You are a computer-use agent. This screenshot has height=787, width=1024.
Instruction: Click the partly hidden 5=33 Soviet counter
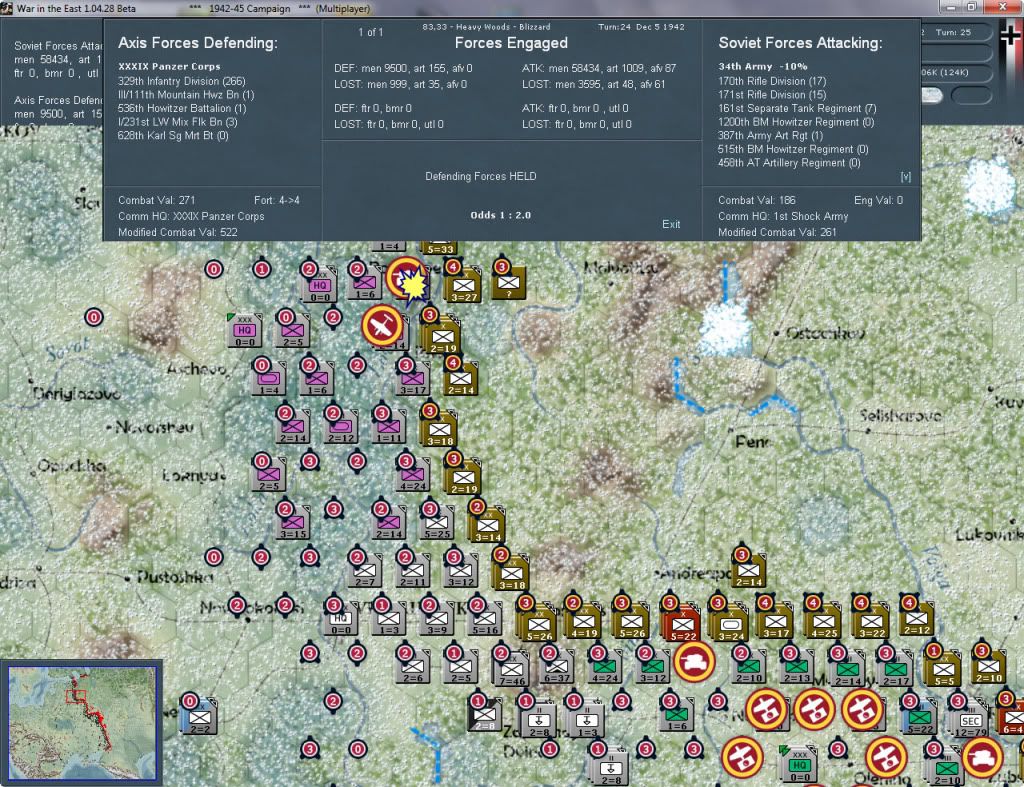(x=440, y=248)
